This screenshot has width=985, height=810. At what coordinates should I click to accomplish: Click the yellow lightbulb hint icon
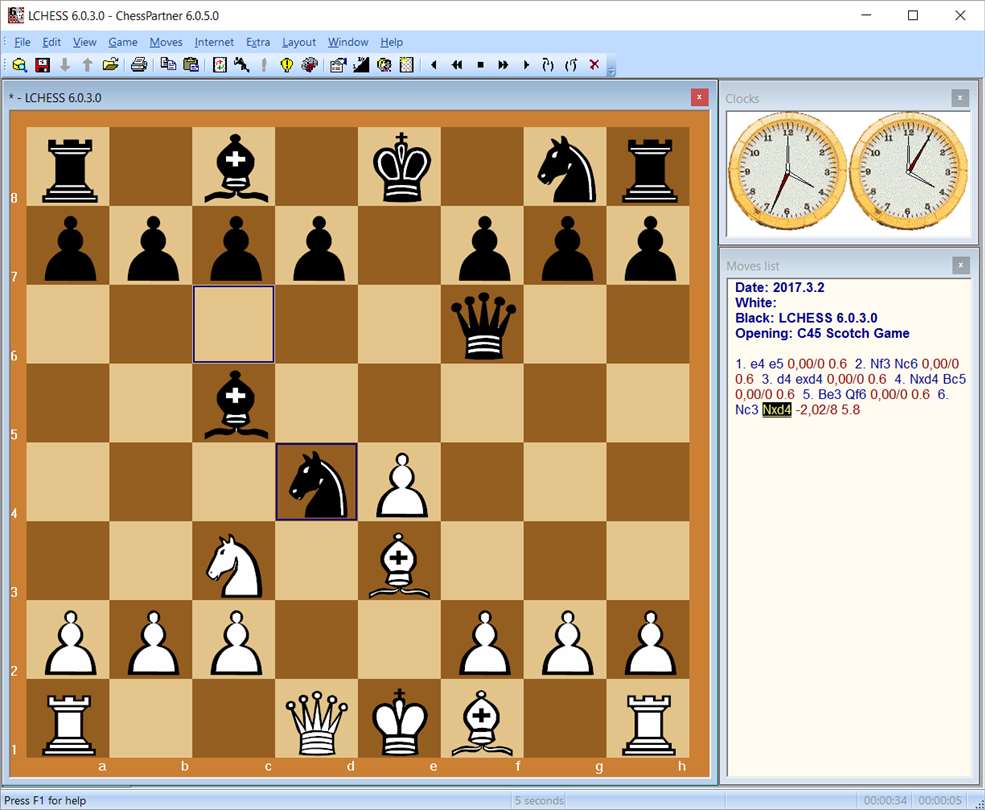pyautogui.click(x=286, y=65)
